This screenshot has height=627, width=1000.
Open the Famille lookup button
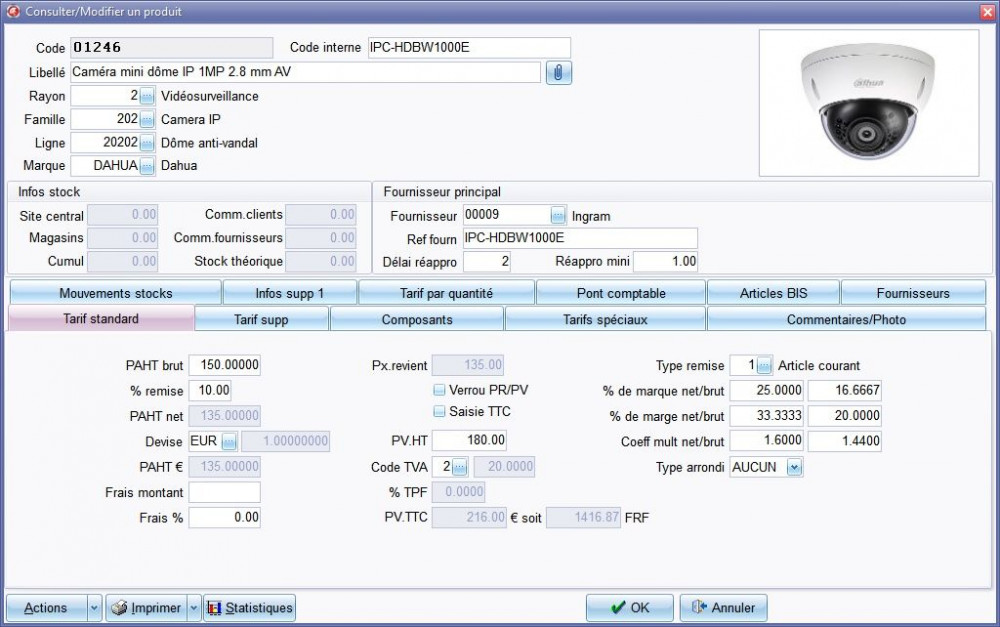point(147,119)
